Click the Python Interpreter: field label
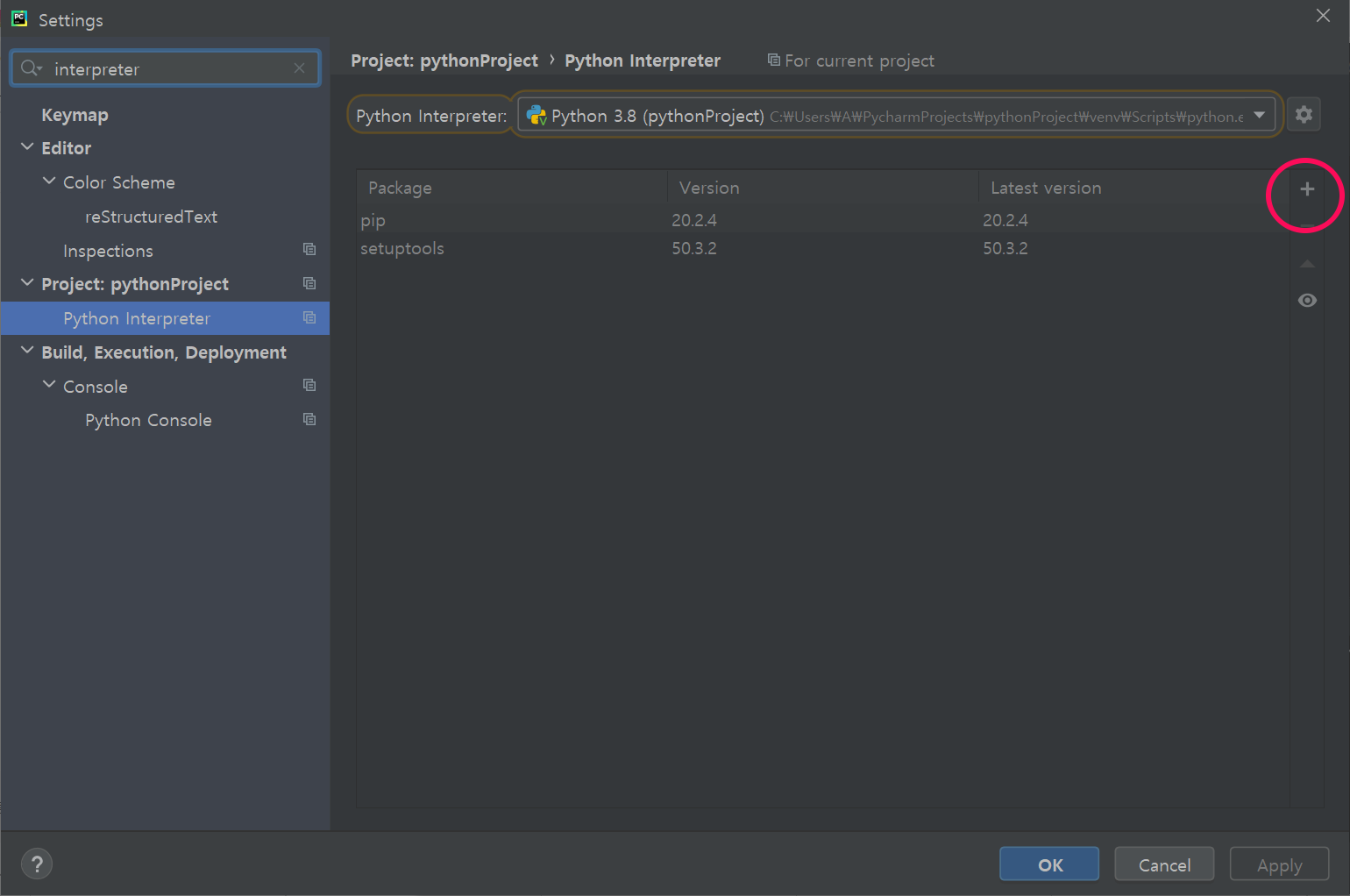 coord(431,116)
